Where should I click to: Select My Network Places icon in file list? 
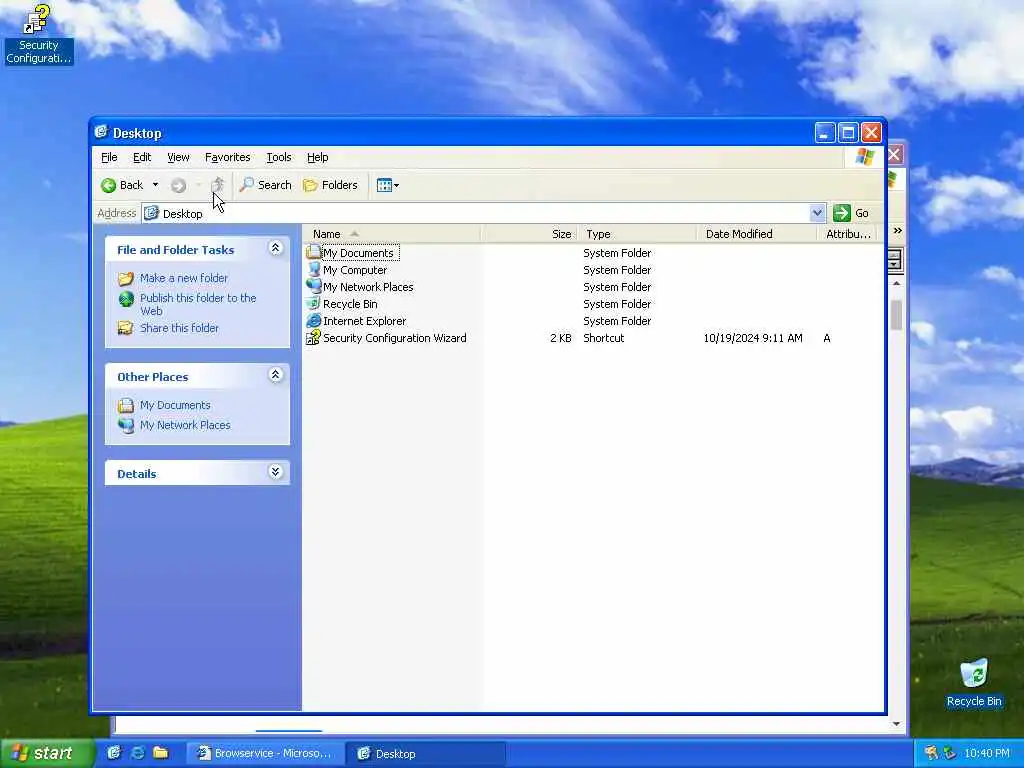(x=313, y=286)
